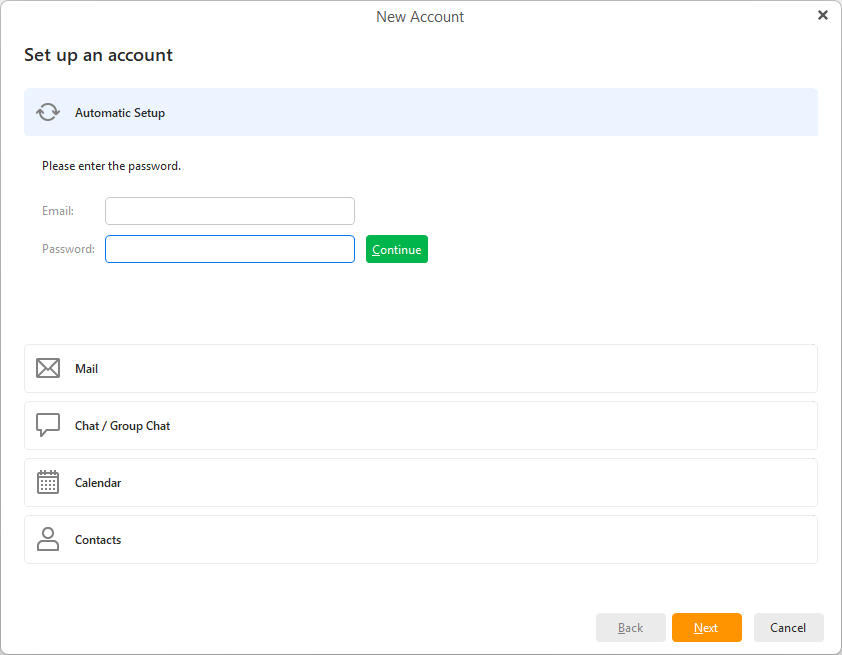Expand the Calendar account section
Viewport: 842px width, 655px height.
pyautogui.click(x=420, y=483)
